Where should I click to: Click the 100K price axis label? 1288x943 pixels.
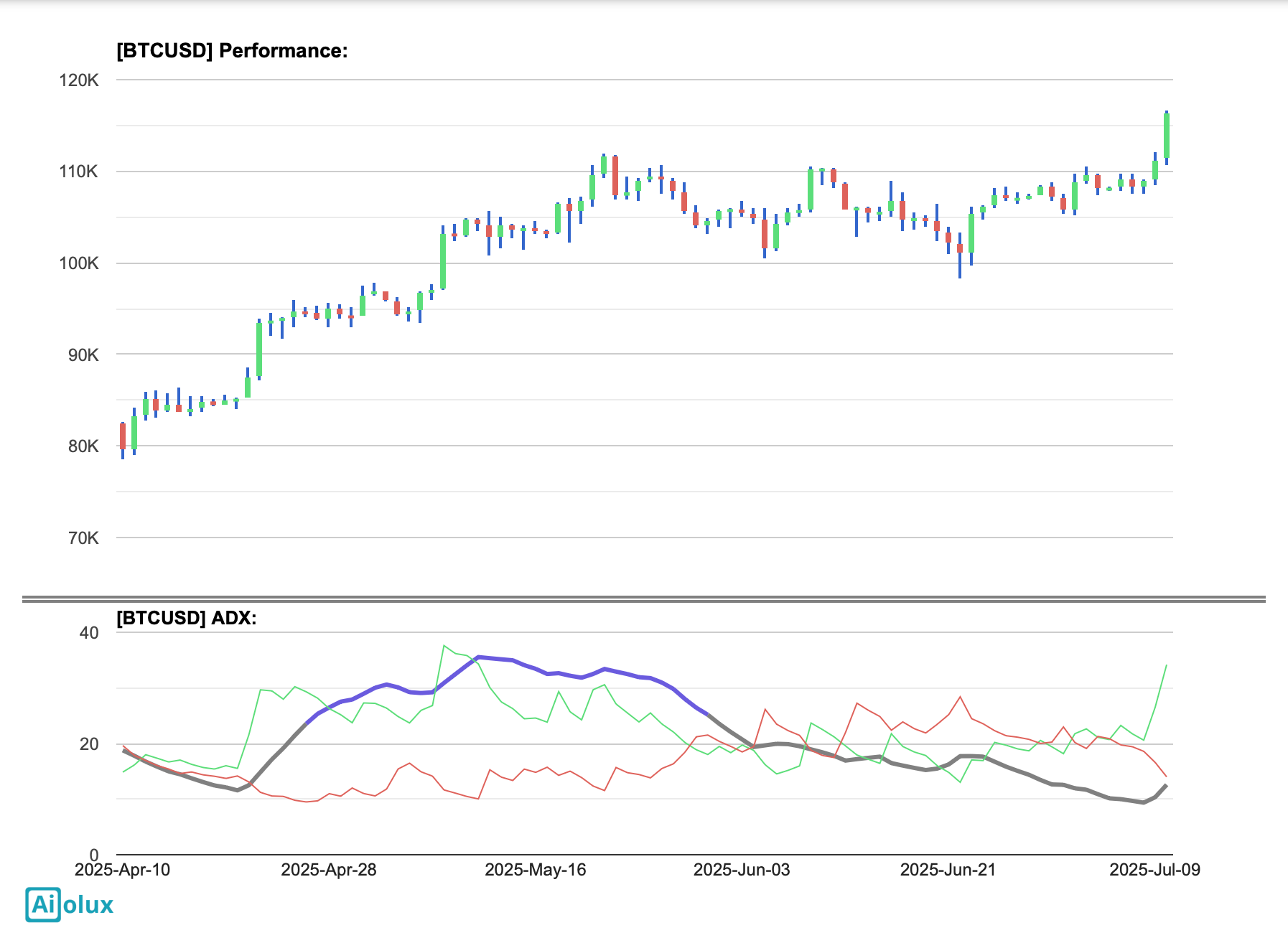pos(79,263)
